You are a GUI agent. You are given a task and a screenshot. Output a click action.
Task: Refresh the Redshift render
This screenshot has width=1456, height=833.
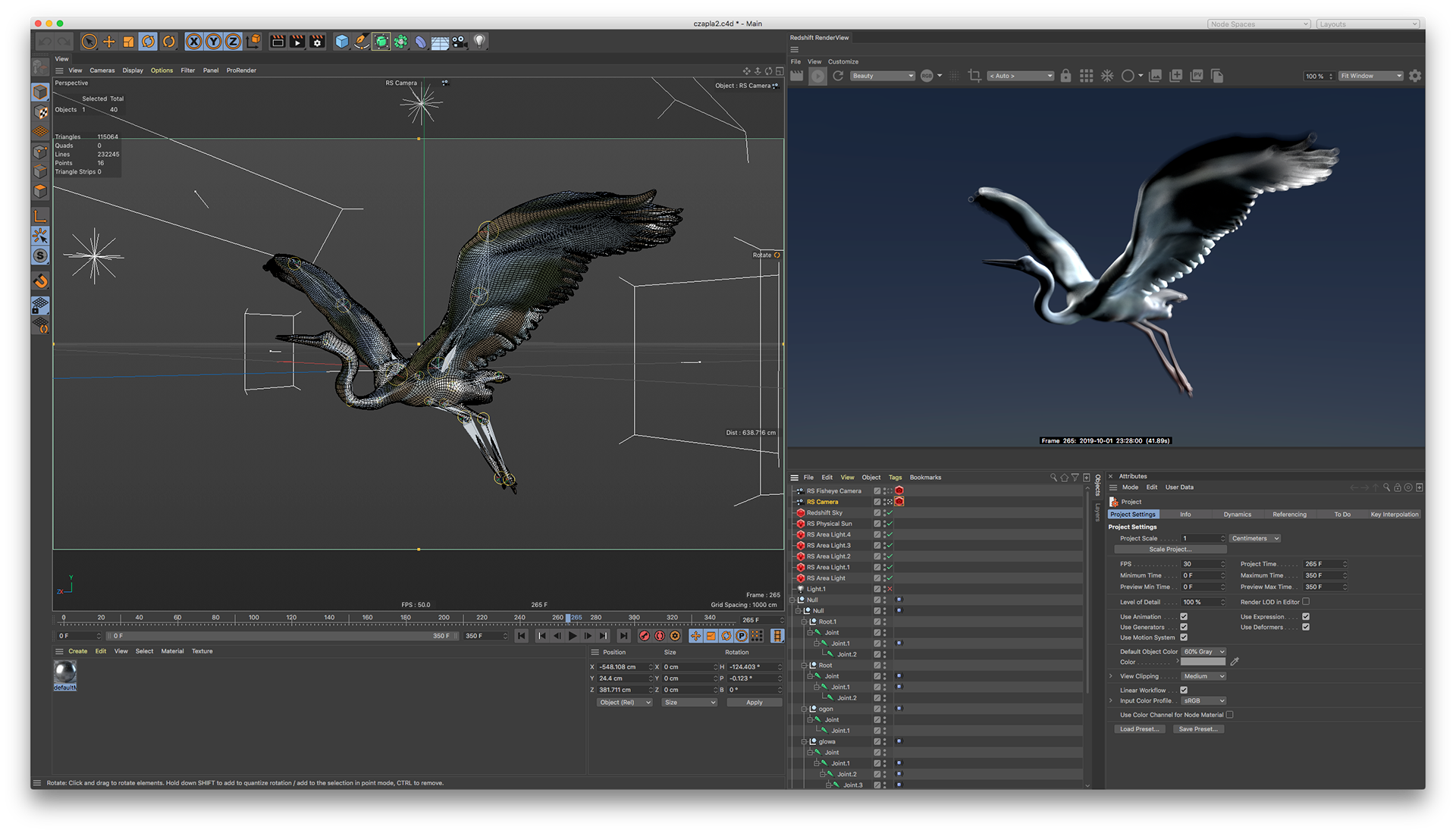coord(838,76)
